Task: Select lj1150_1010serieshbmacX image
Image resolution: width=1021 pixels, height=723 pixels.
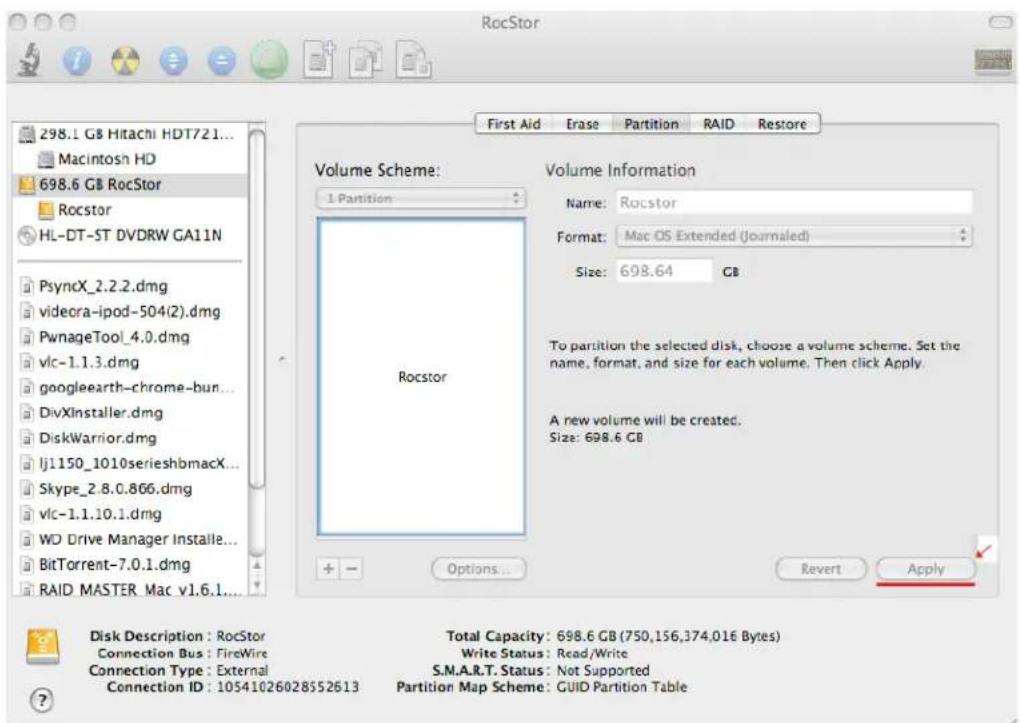Action: point(130,464)
